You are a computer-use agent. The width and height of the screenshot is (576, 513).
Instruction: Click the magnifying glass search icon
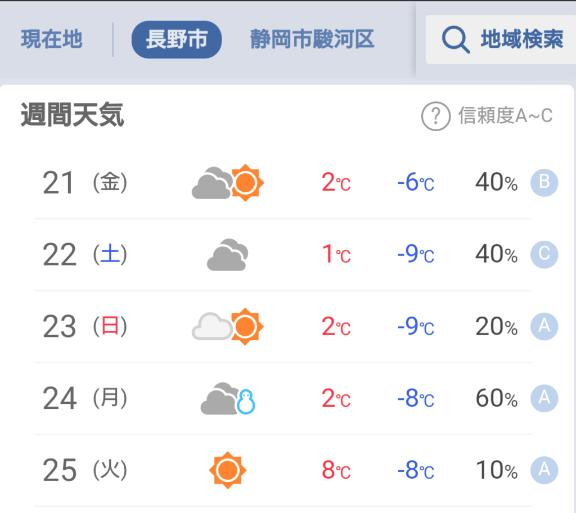click(456, 39)
